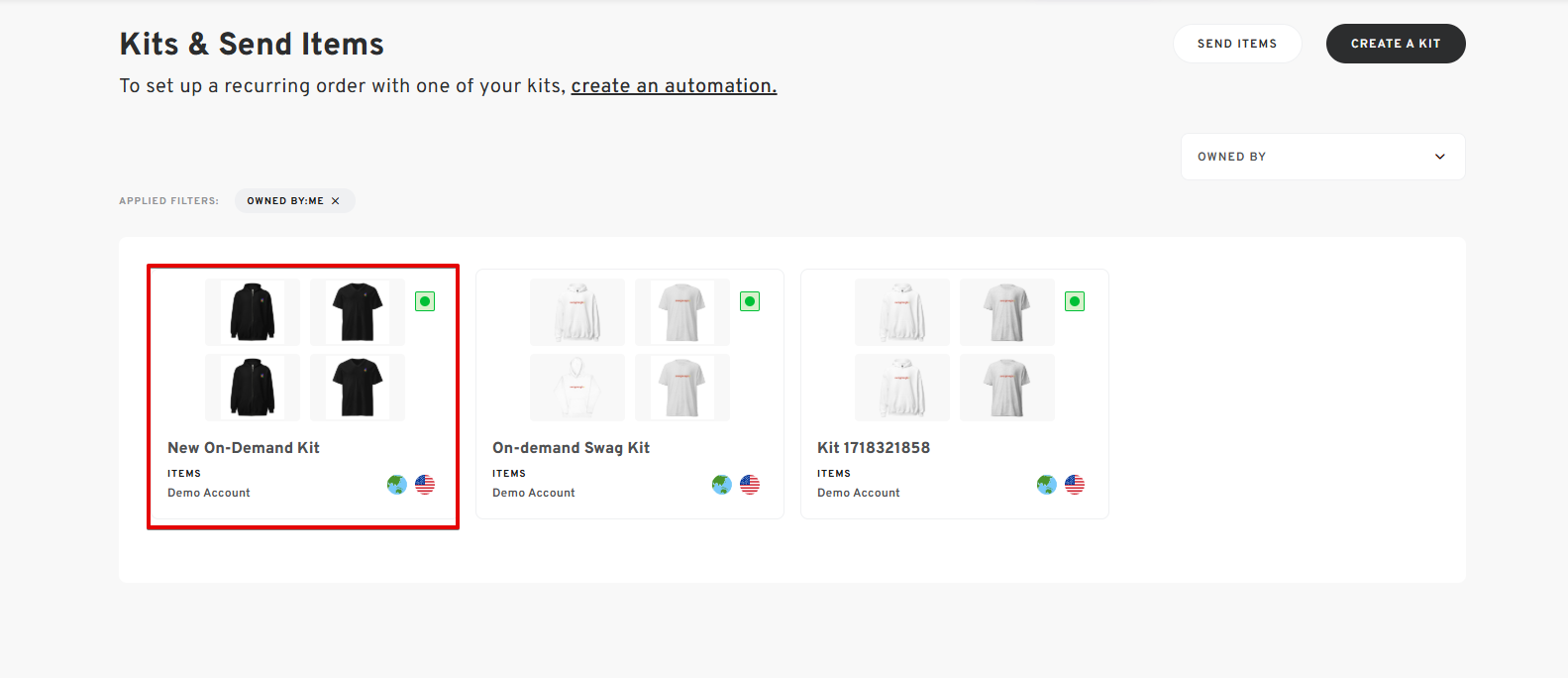Click green status indicator on On-demand Swag Kit
The width and height of the screenshot is (1568, 678).
click(x=750, y=301)
